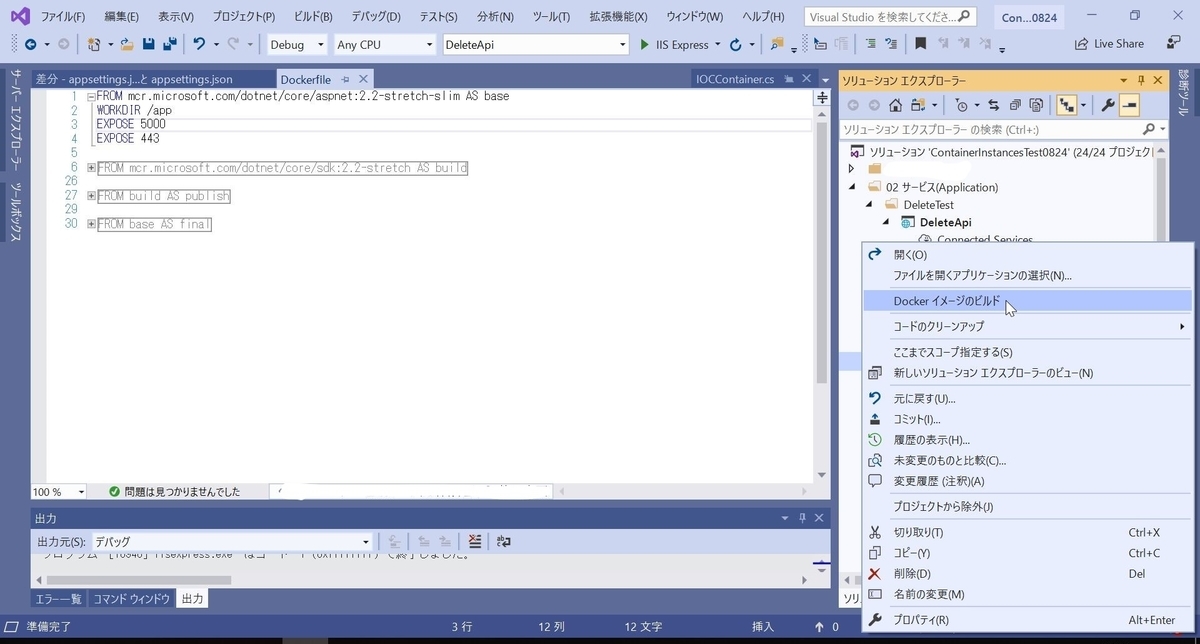Choose コミット(I)... in context menu

(x=1029, y=419)
